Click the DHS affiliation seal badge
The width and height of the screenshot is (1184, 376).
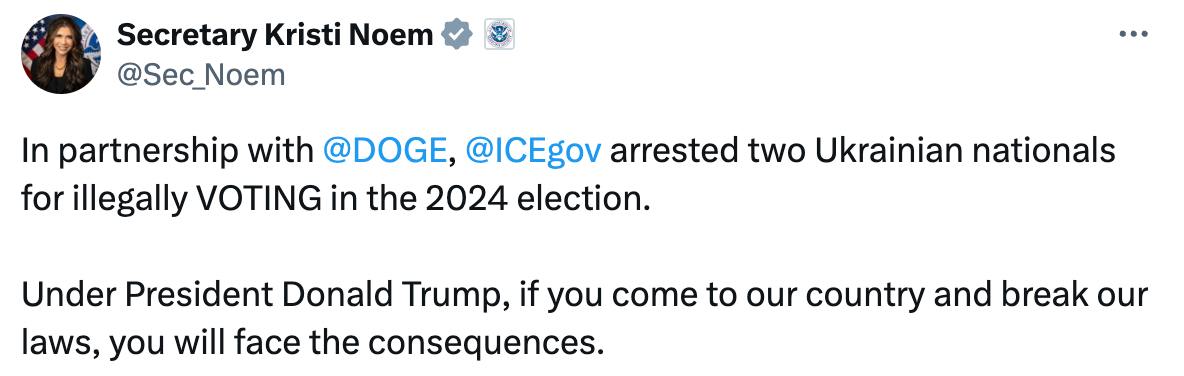499,35
